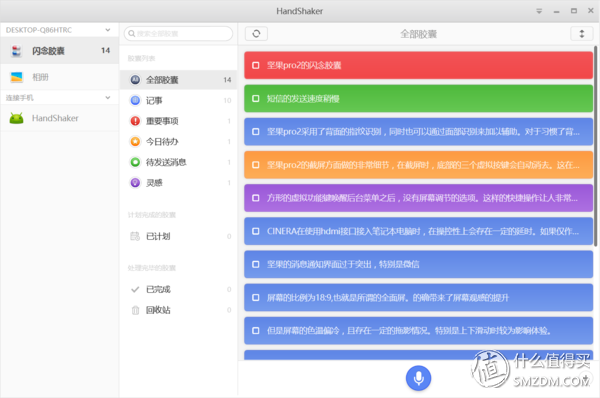Open the title bar options menu icon

coord(539,11)
